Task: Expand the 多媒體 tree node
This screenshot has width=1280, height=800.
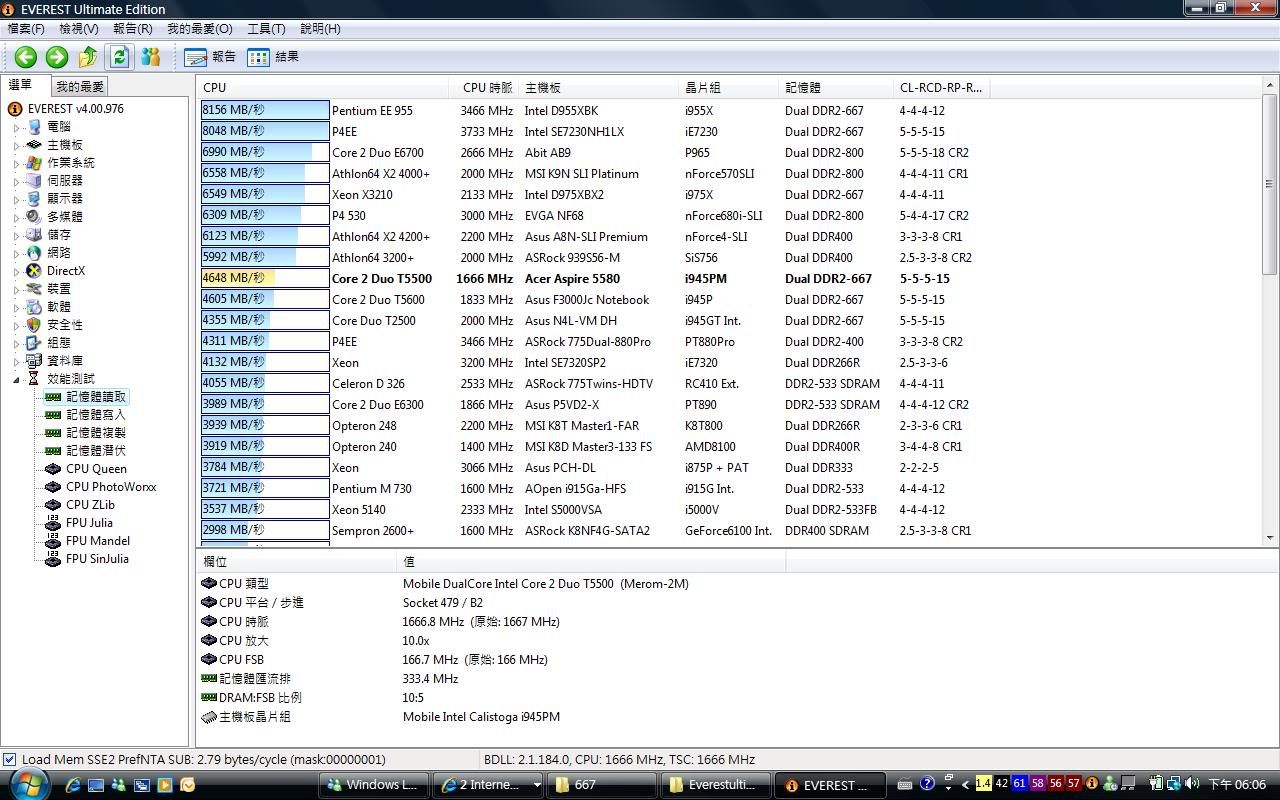Action: click(17, 217)
